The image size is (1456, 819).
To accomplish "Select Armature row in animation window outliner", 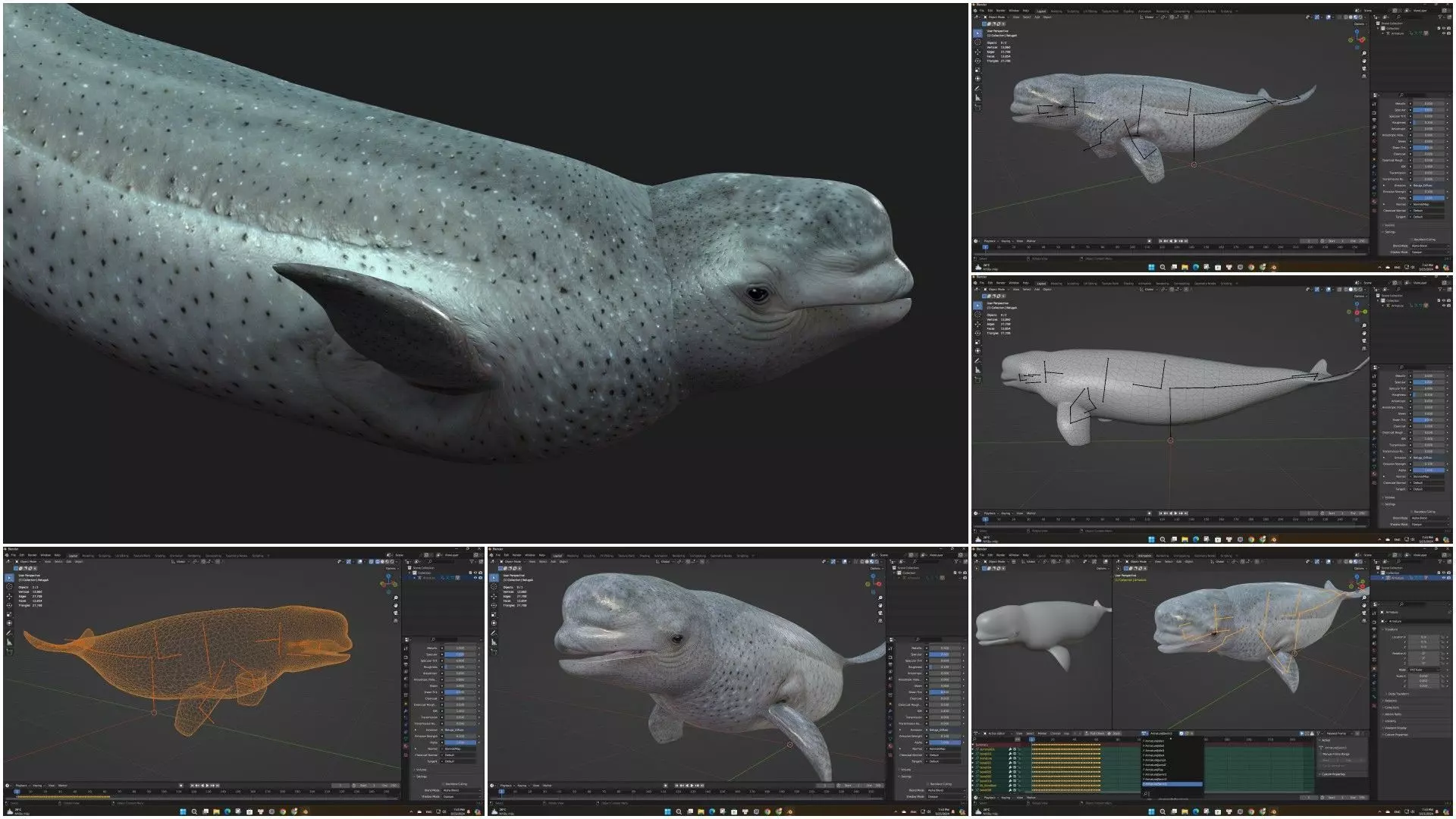I will point(1410,578).
